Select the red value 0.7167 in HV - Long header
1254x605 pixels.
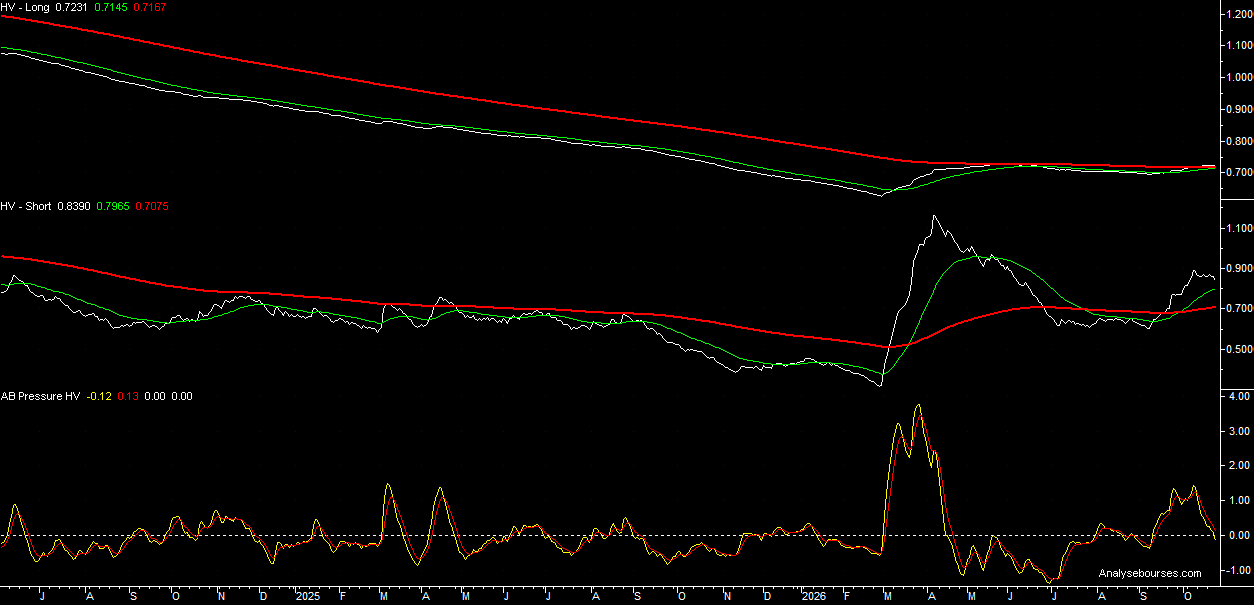point(149,6)
